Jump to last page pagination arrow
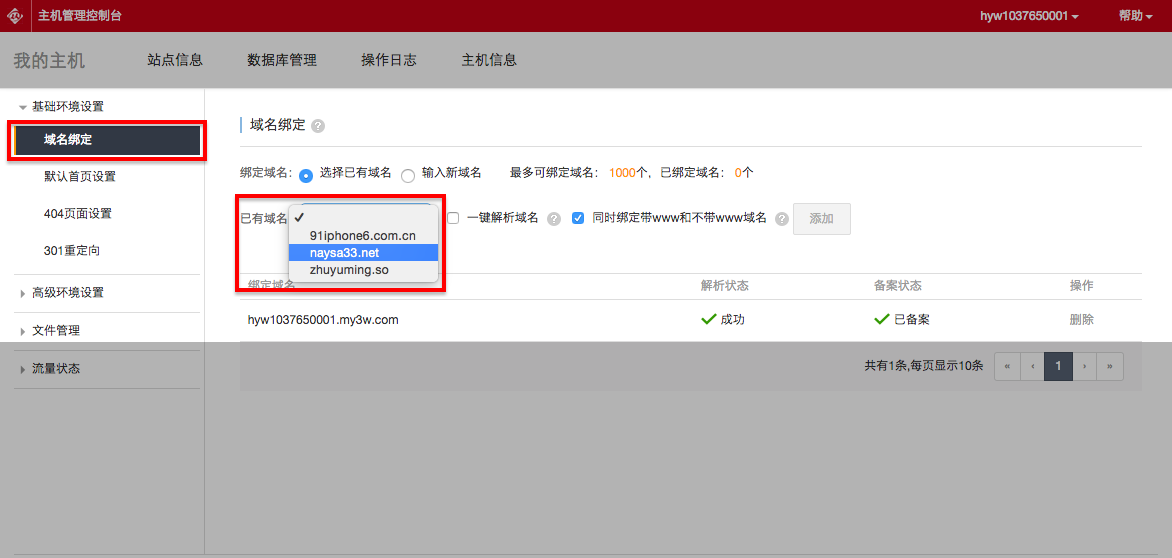Screen dimensions: 1172x558 click(x=1110, y=367)
